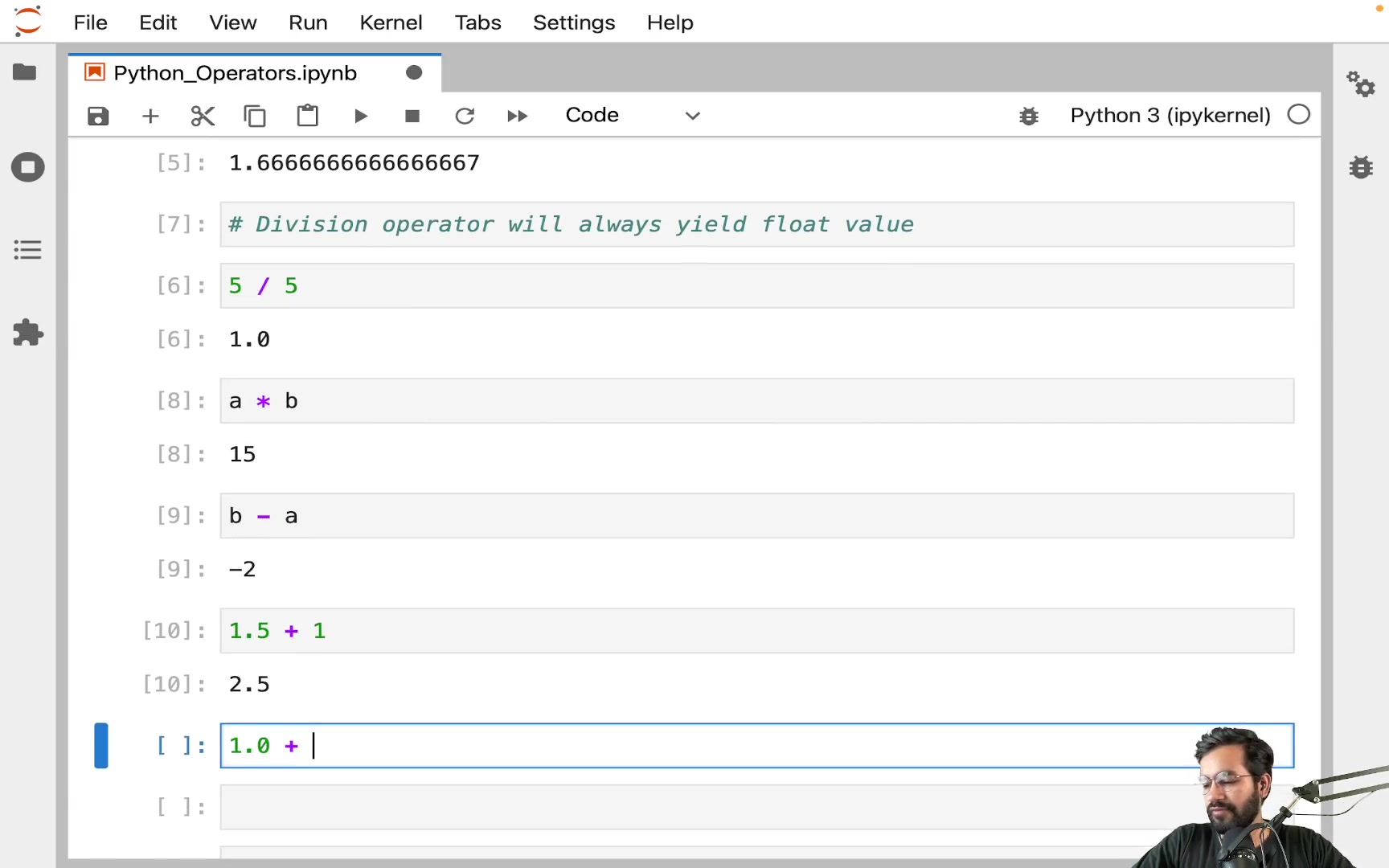Open the Extension Manager puzzle icon

click(28, 333)
